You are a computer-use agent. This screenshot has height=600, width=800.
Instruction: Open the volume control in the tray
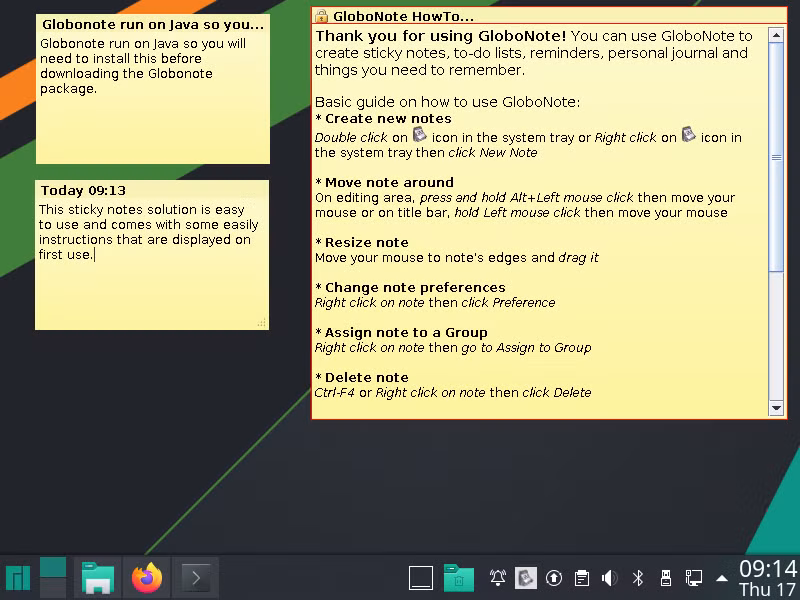click(609, 578)
